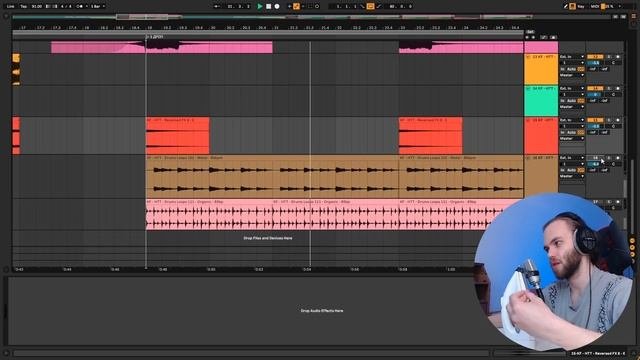
Task: Toggle track activator on brown track
Action: tap(595, 158)
